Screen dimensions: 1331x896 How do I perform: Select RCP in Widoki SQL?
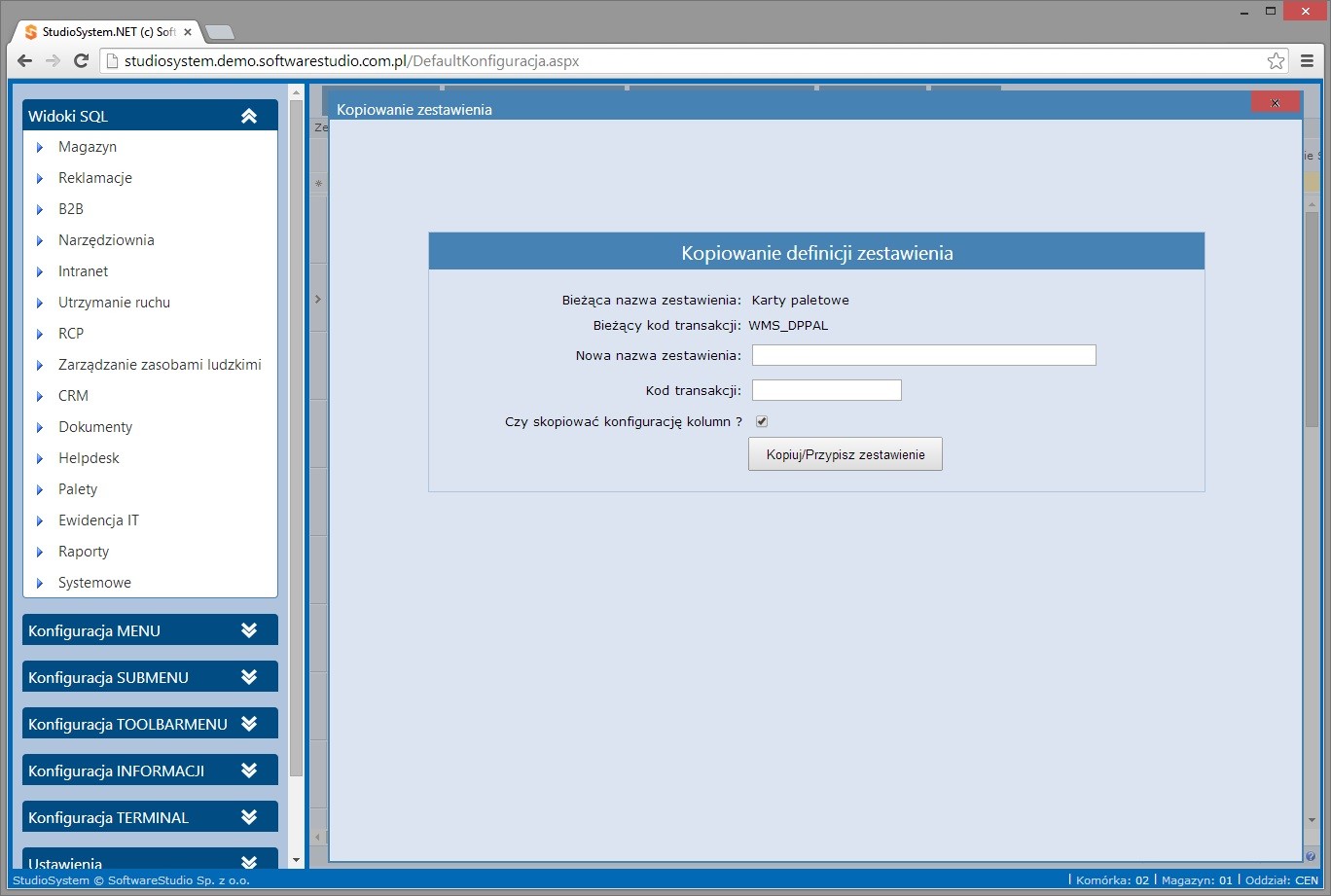coord(71,334)
